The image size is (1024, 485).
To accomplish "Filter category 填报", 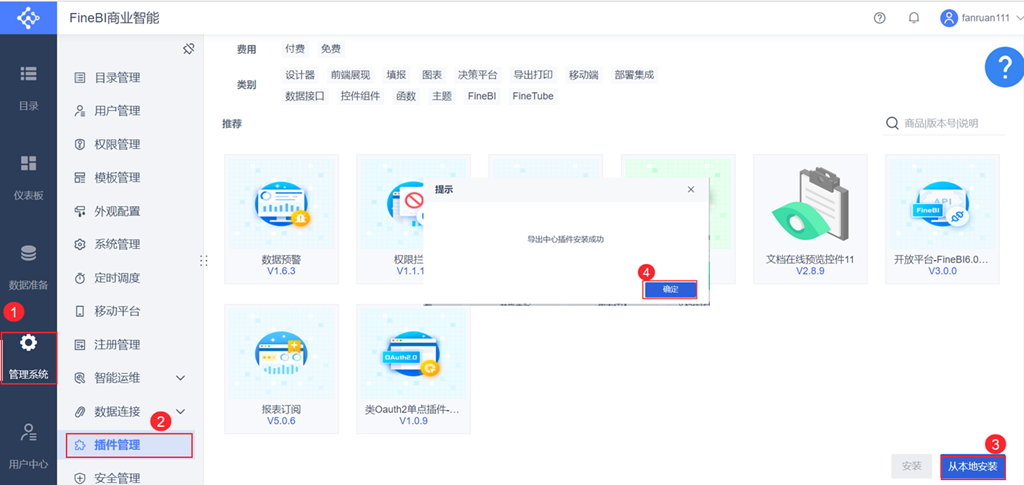I will 396,75.
